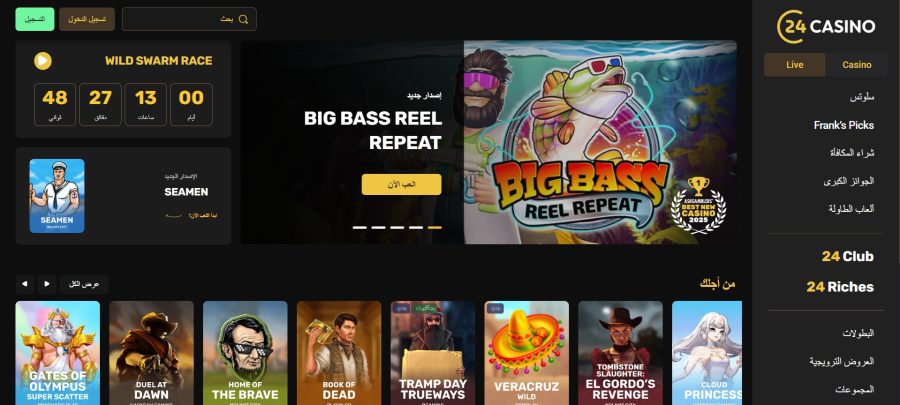Viewport: 900px width, 405px height.
Task: Select the first carousel slide indicator
Action: 359,228
